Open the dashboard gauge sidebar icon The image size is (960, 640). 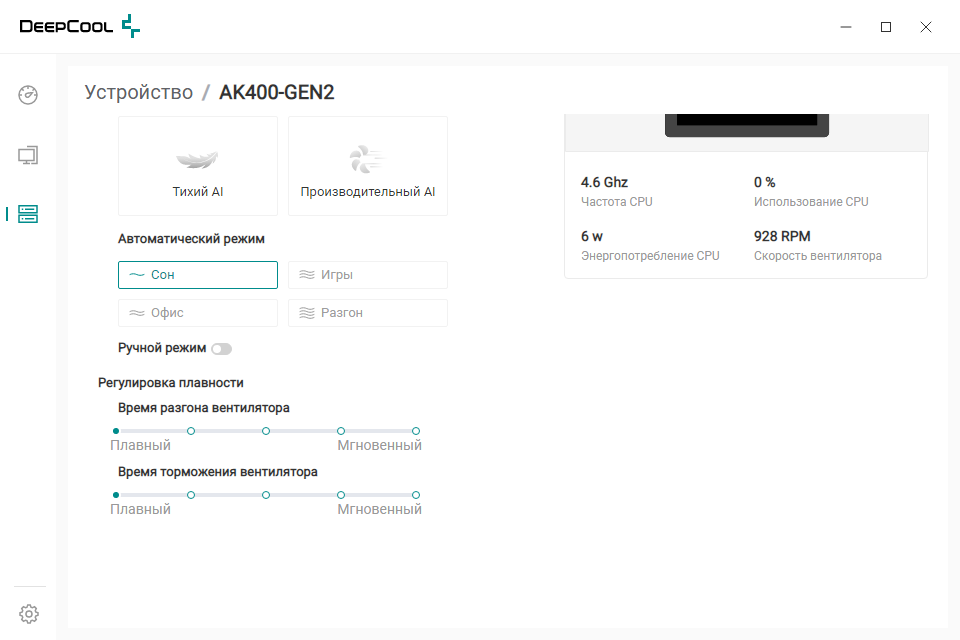tap(28, 95)
